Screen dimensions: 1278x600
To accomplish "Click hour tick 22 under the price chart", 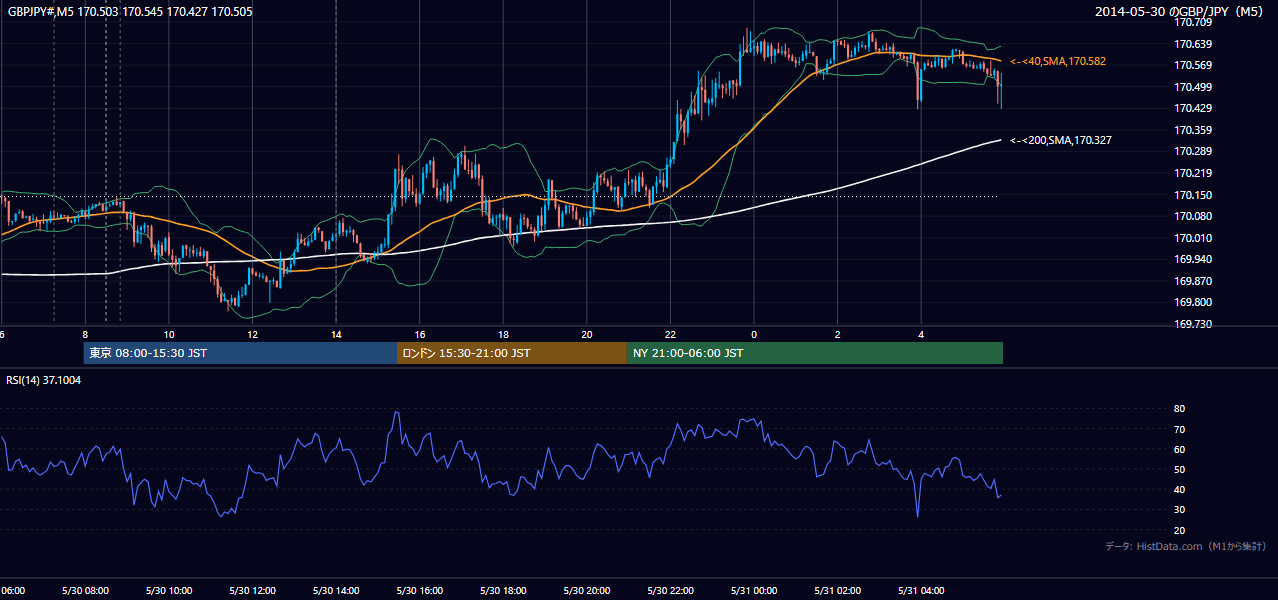I will pos(670,335).
